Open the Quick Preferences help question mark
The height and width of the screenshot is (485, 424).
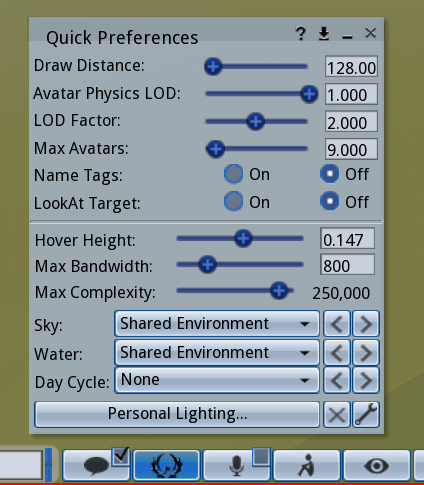(x=300, y=34)
